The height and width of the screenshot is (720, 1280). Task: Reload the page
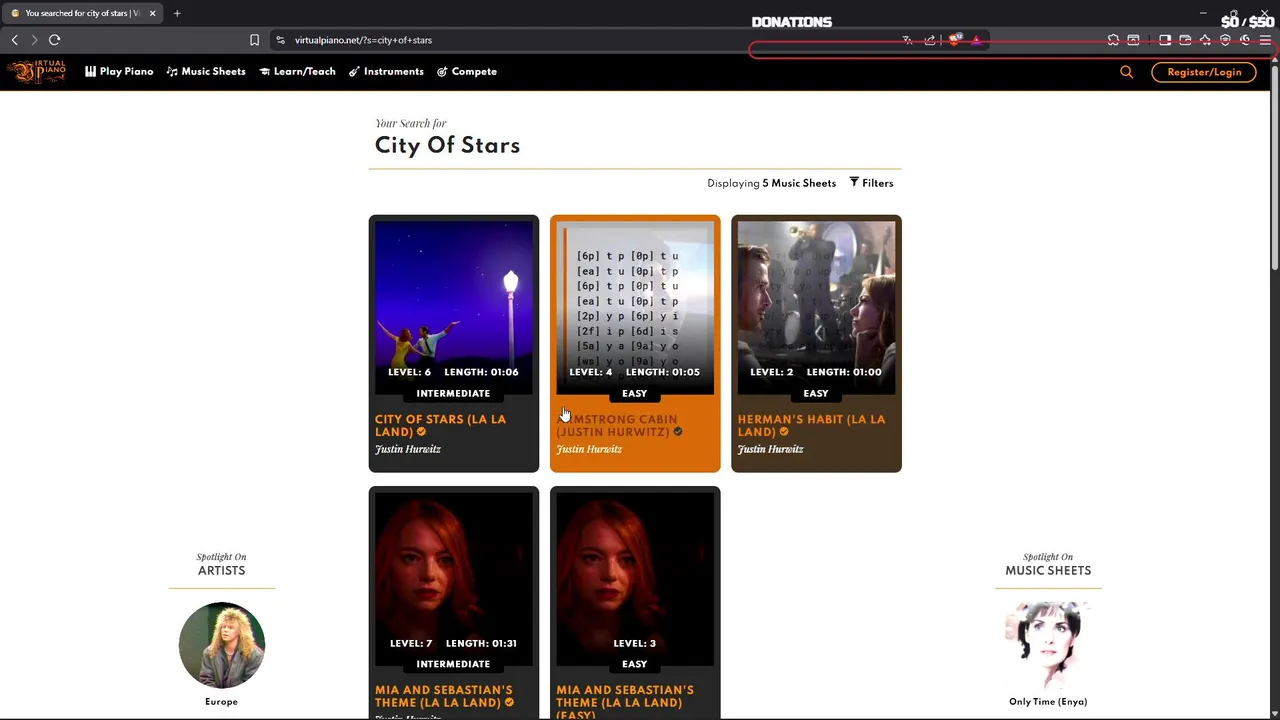tap(55, 40)
